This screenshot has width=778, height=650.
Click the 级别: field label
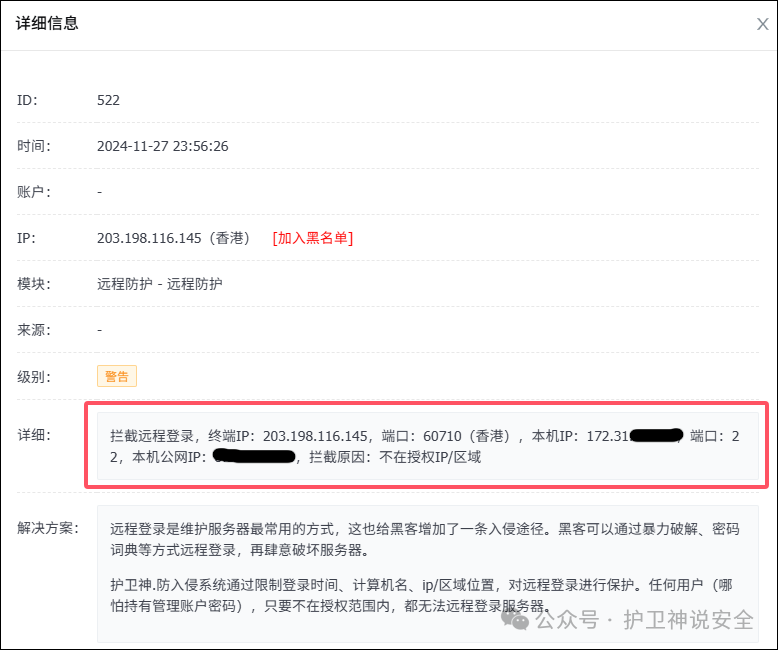(34, 377)
